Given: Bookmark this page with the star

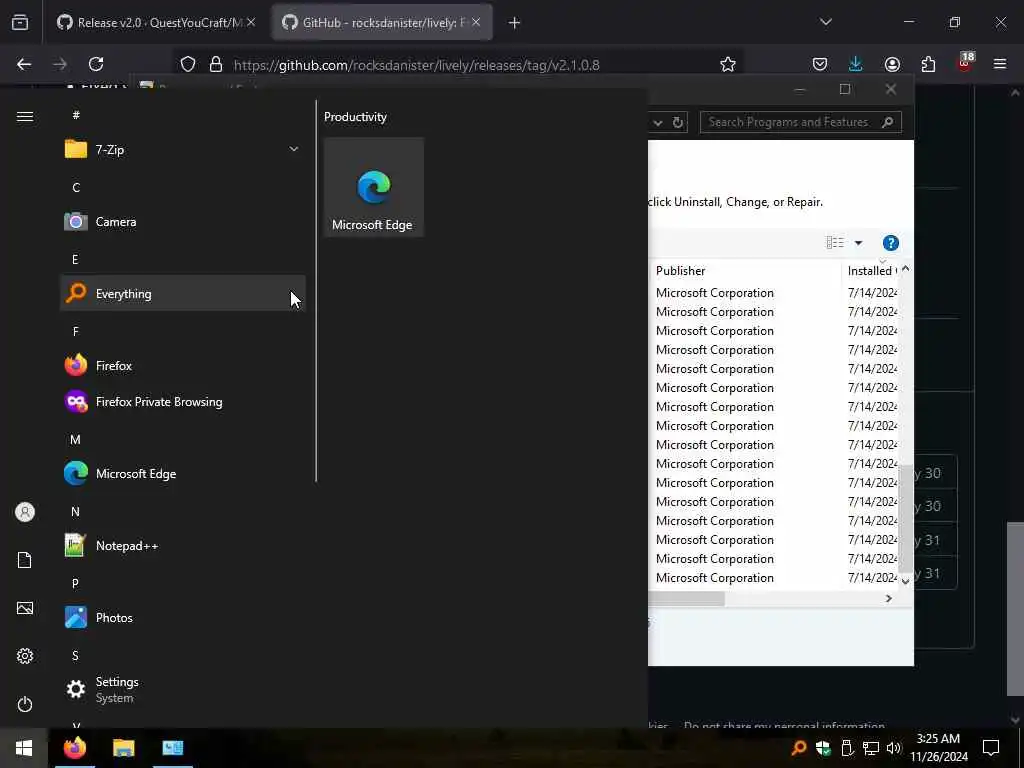Looking at the screenshot, I should coord(728,64).
